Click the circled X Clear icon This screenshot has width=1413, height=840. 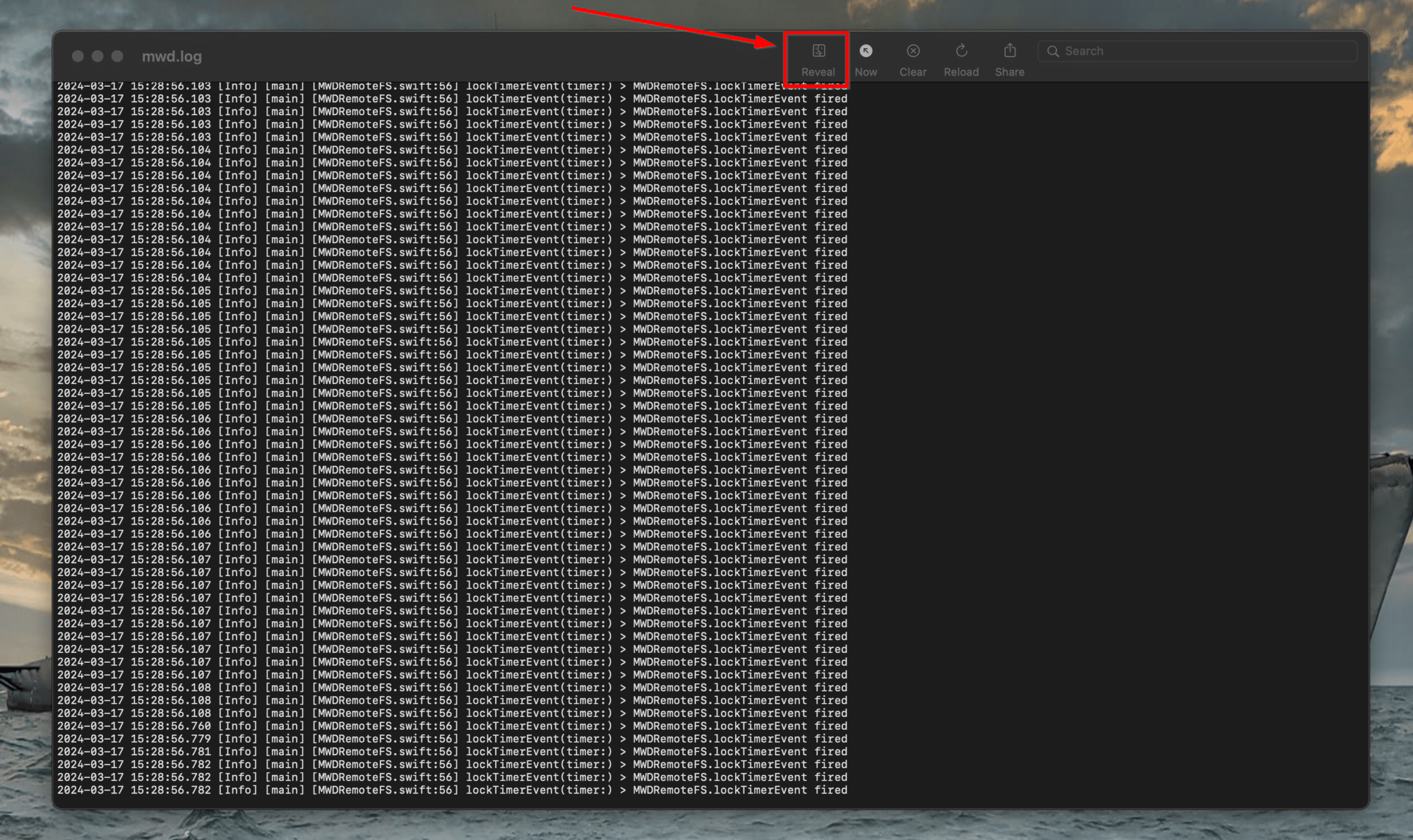913,51
